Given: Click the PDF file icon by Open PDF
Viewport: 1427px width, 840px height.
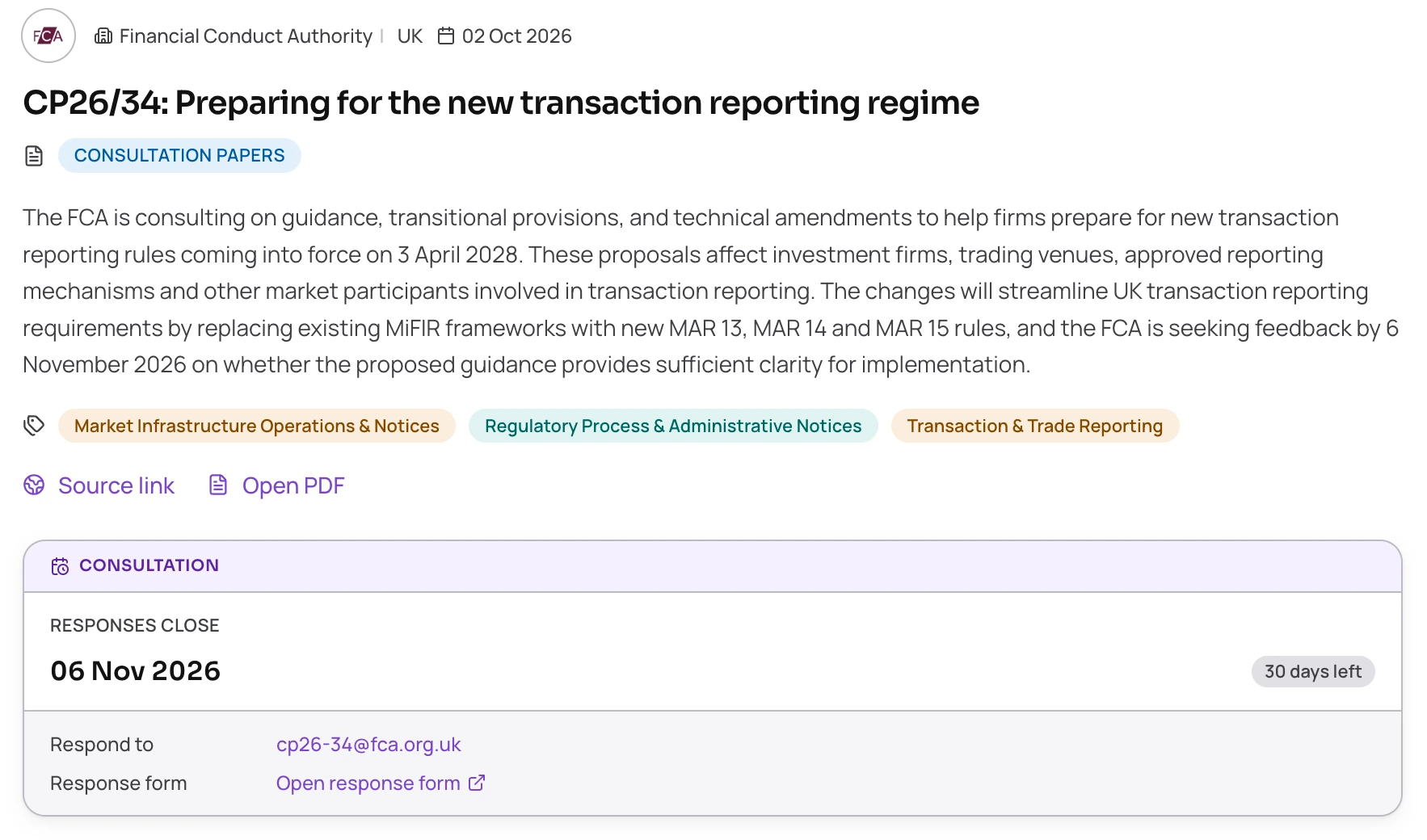Looking at the screenshot, I should click(x=218, y=485).
